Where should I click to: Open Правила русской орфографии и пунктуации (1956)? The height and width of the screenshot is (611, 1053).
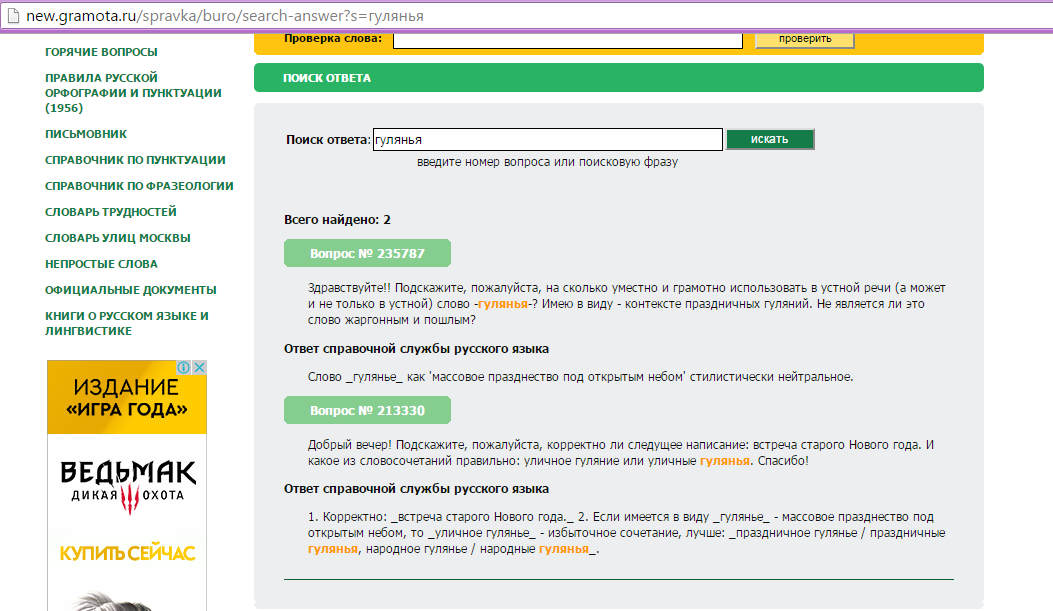(x=133, y=93)
